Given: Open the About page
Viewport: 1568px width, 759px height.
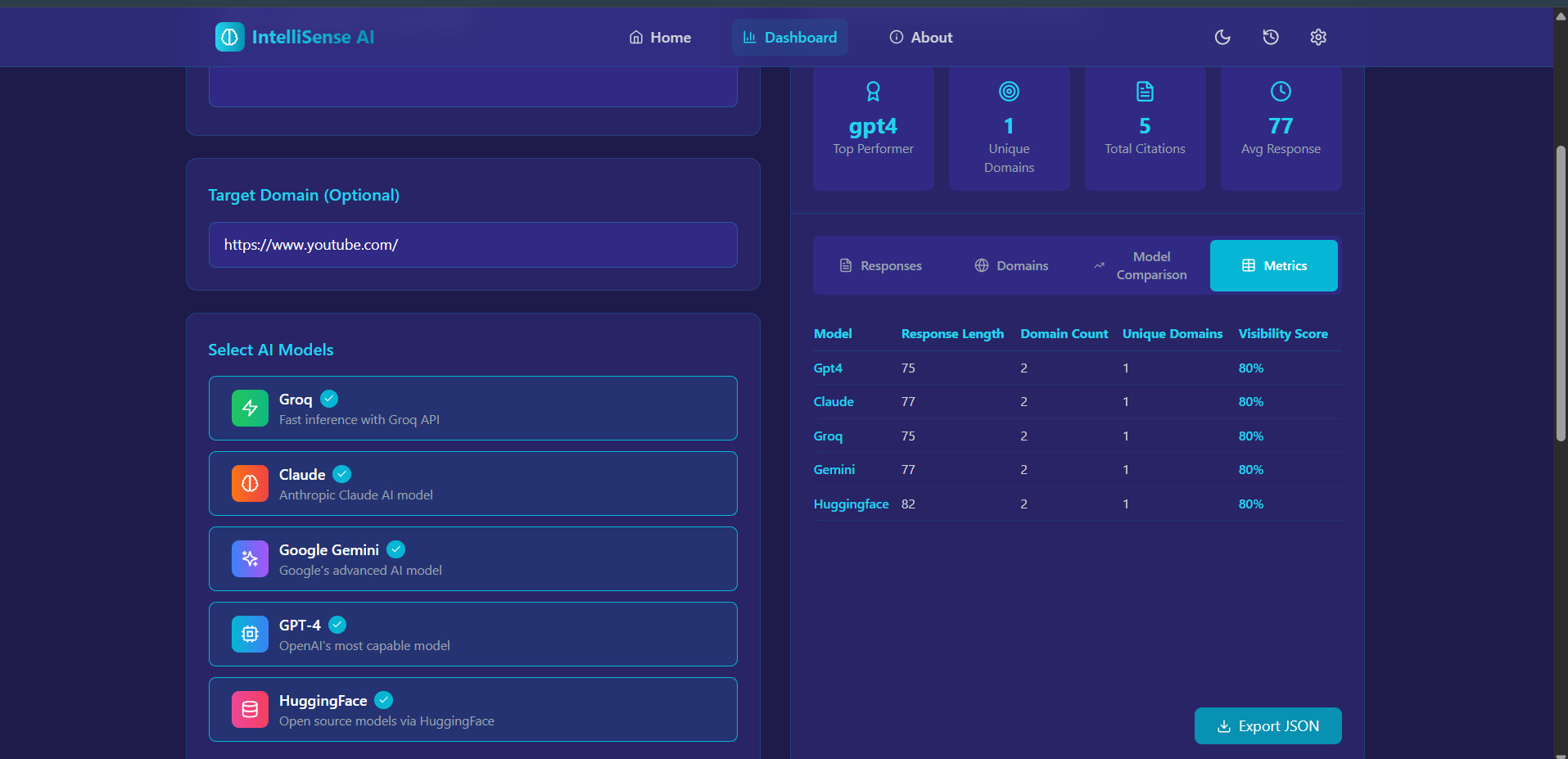Looking at the screenshot, I should [921, 38].
